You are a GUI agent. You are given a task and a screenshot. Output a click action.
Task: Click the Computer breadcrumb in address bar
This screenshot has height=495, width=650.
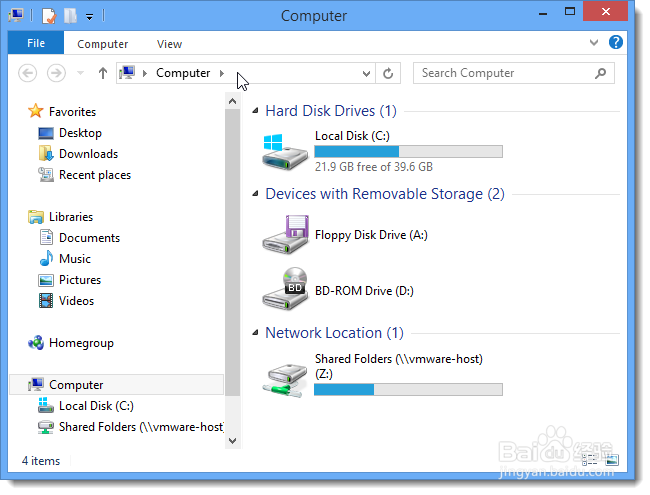[183, 73]
